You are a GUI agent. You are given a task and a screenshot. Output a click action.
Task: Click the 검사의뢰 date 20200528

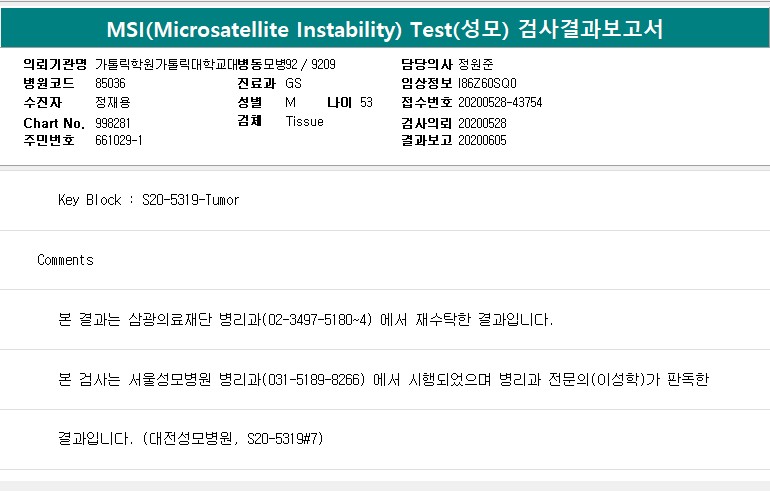482,122
